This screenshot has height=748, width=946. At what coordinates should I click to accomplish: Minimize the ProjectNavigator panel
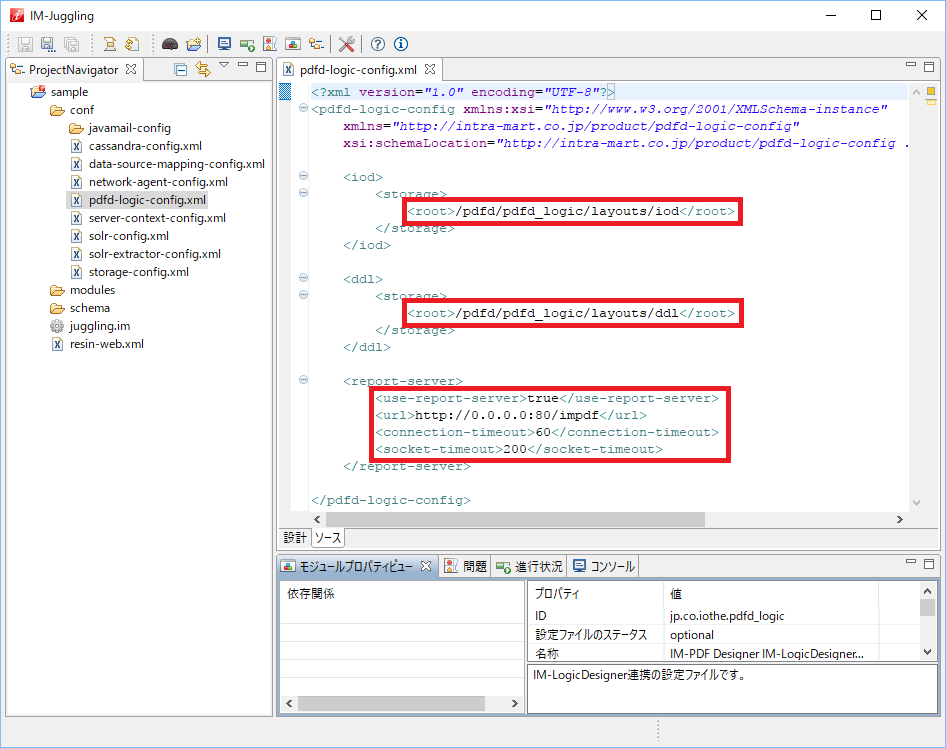(x=243, y=64)
